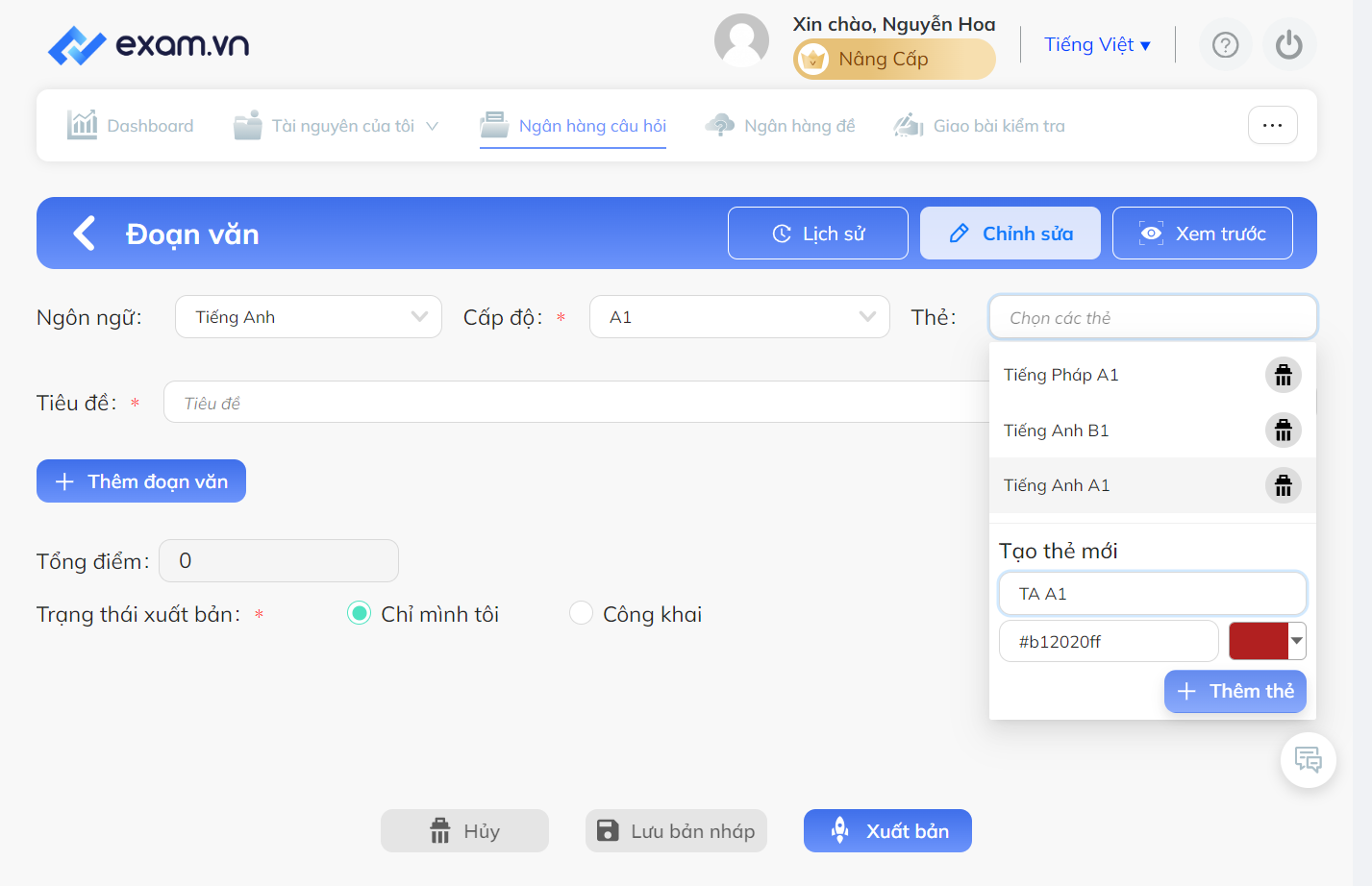Click the three-dots more menu button
1372x886 pixels.
(1272, 125)
